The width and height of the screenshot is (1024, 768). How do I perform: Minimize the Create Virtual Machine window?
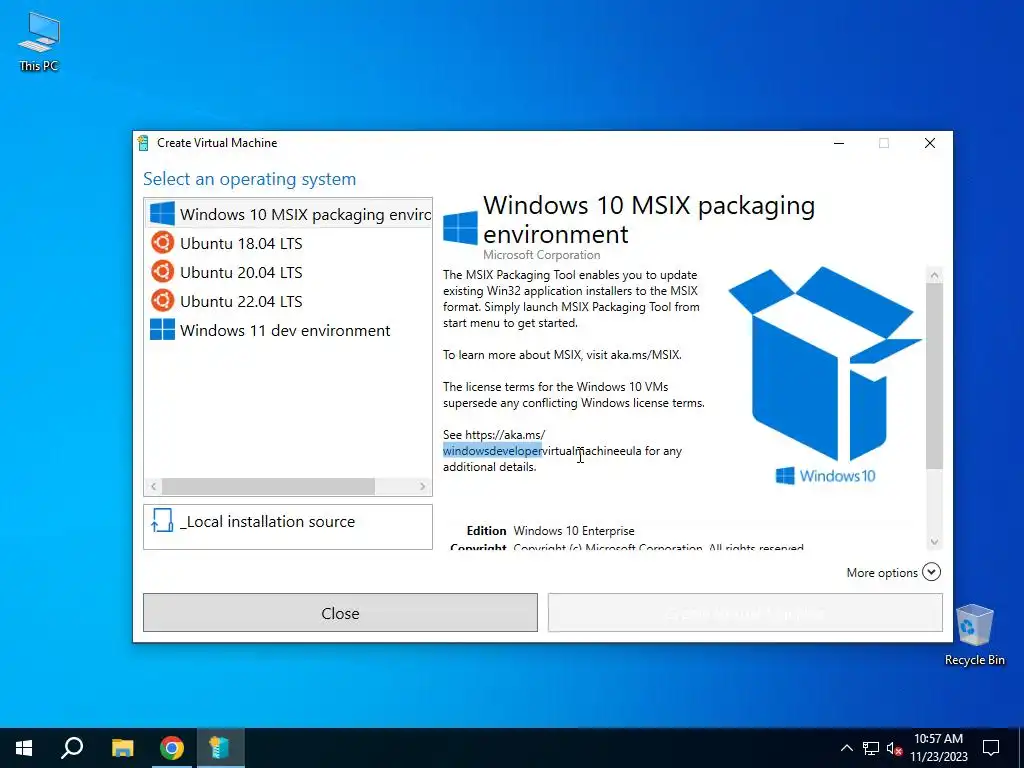tap(839, 143)
